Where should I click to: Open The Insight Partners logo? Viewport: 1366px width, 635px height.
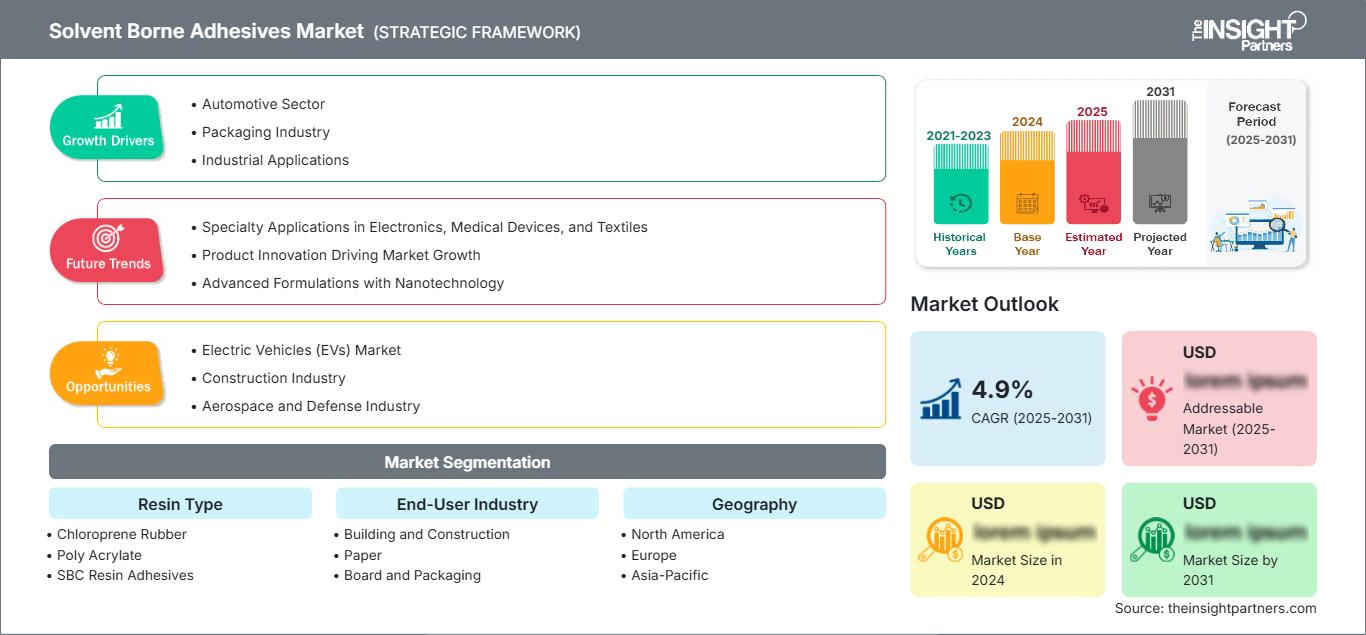(1248, 30)
